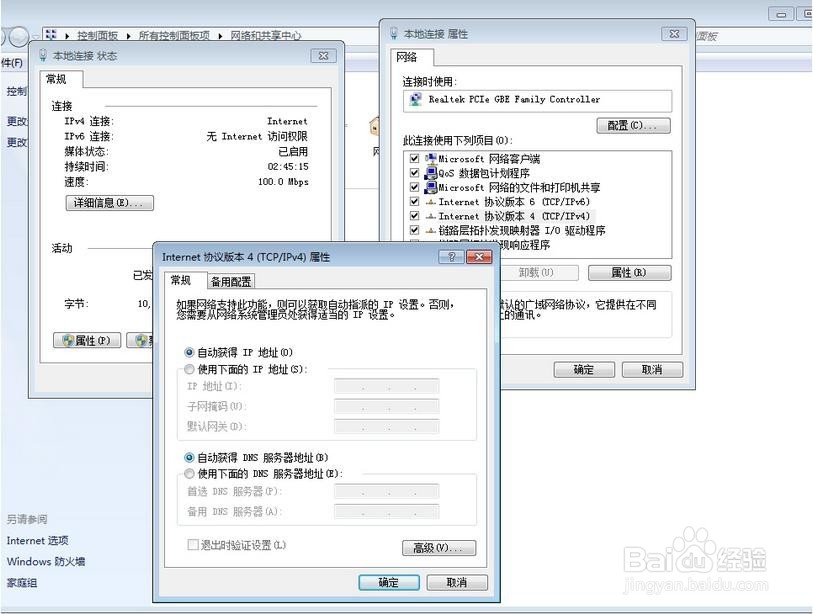The height and width of the screenshot is (614, 813).
Task: Click the help question mark in the IPv4 dialog
Action: [451, 257]
